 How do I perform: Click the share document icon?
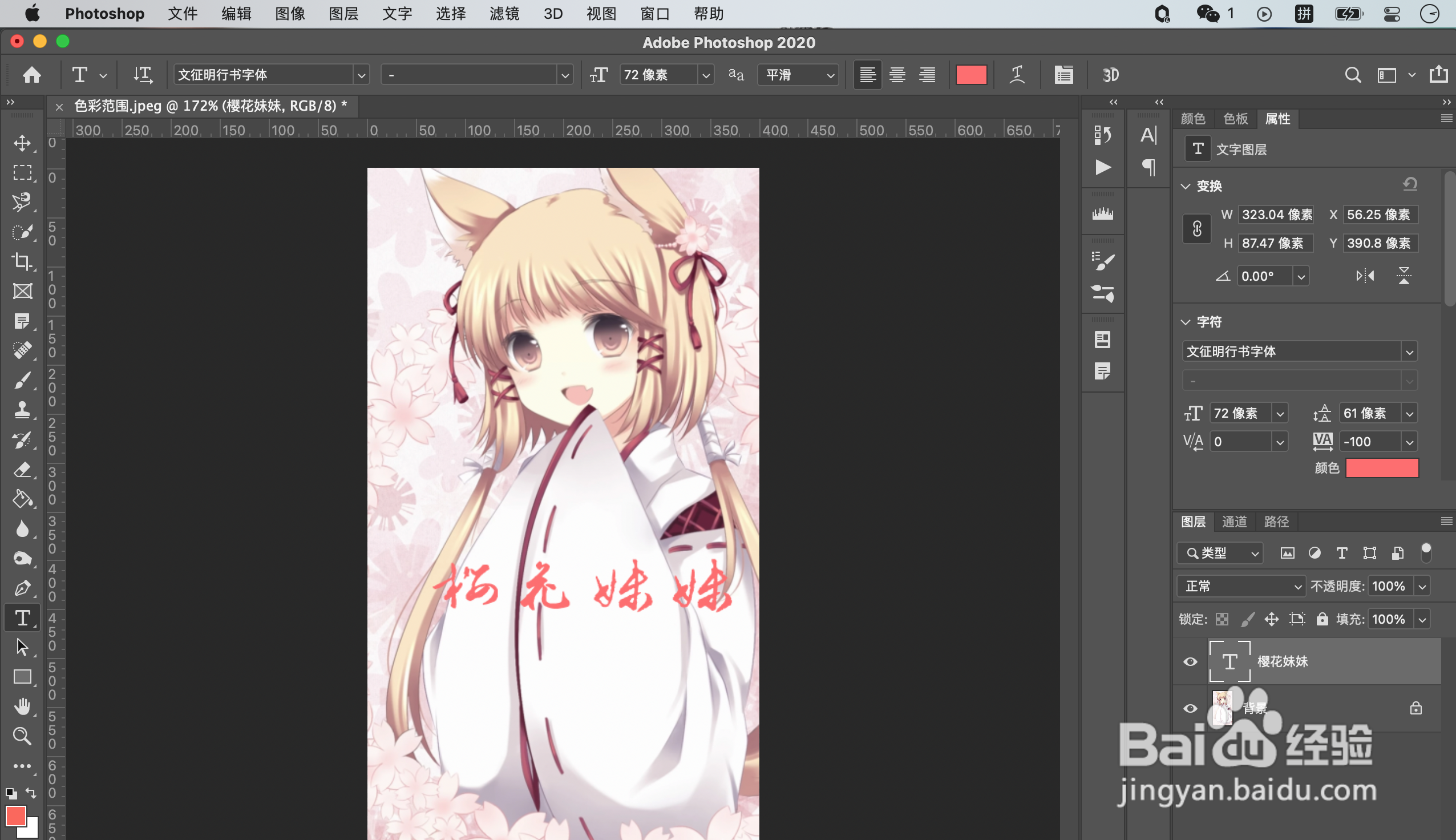click(1438, 74)
